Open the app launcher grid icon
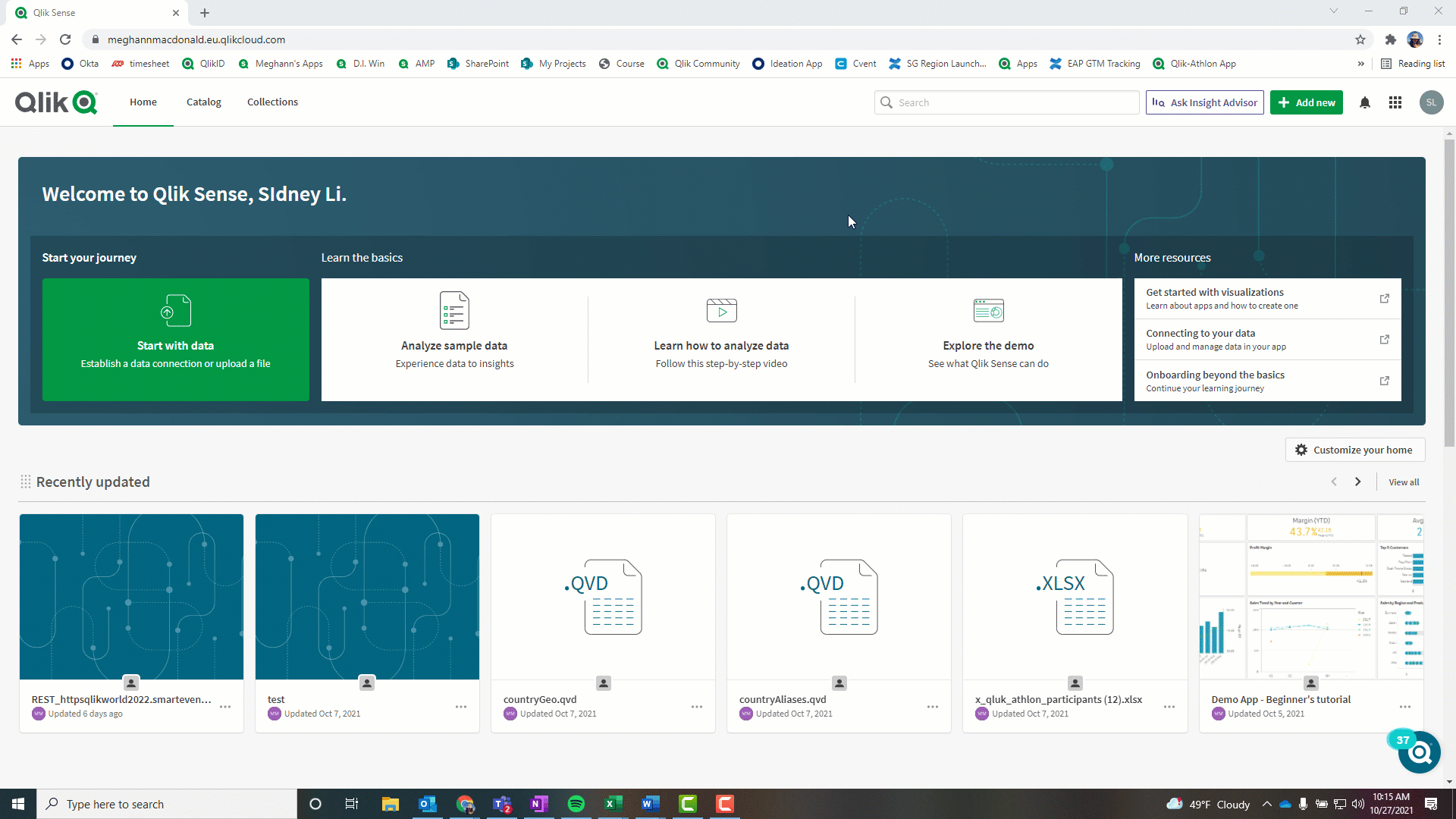 1395,102
